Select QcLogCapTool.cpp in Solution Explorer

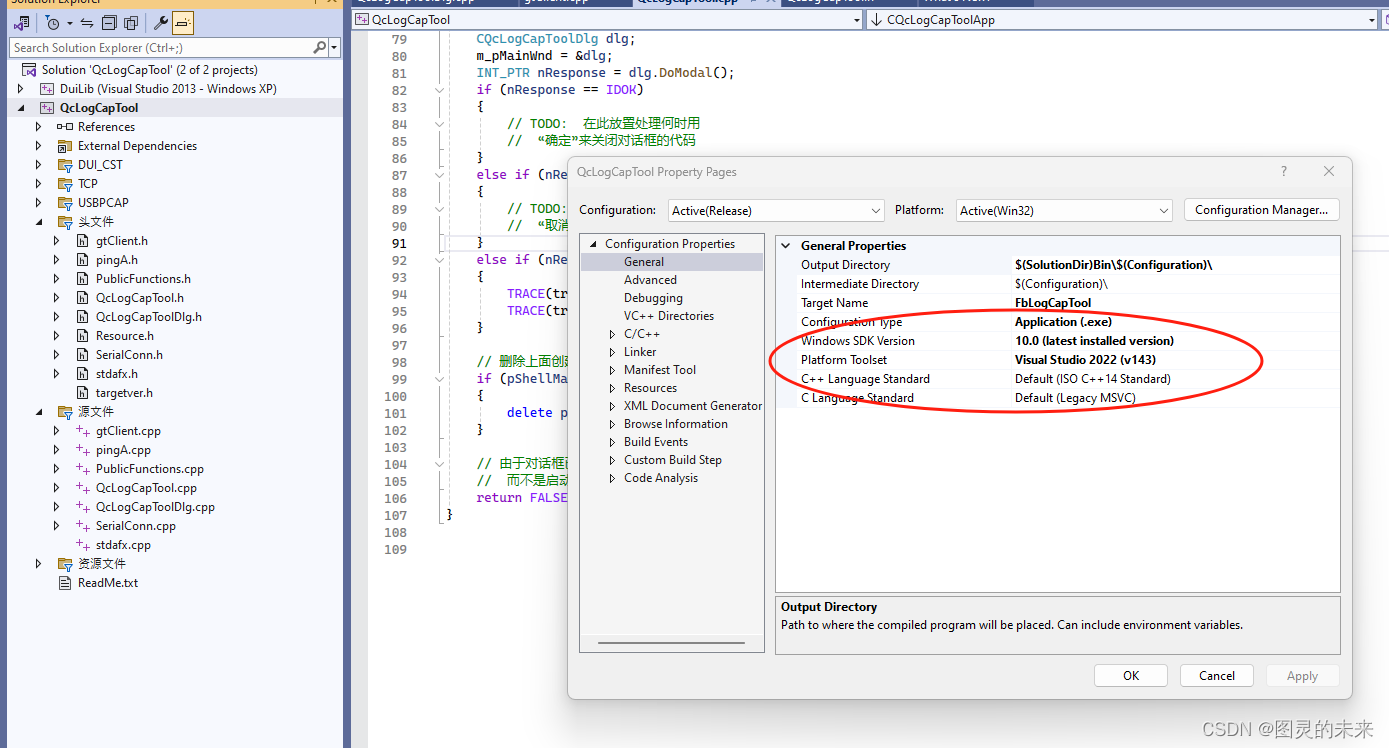tap(146, 488)
